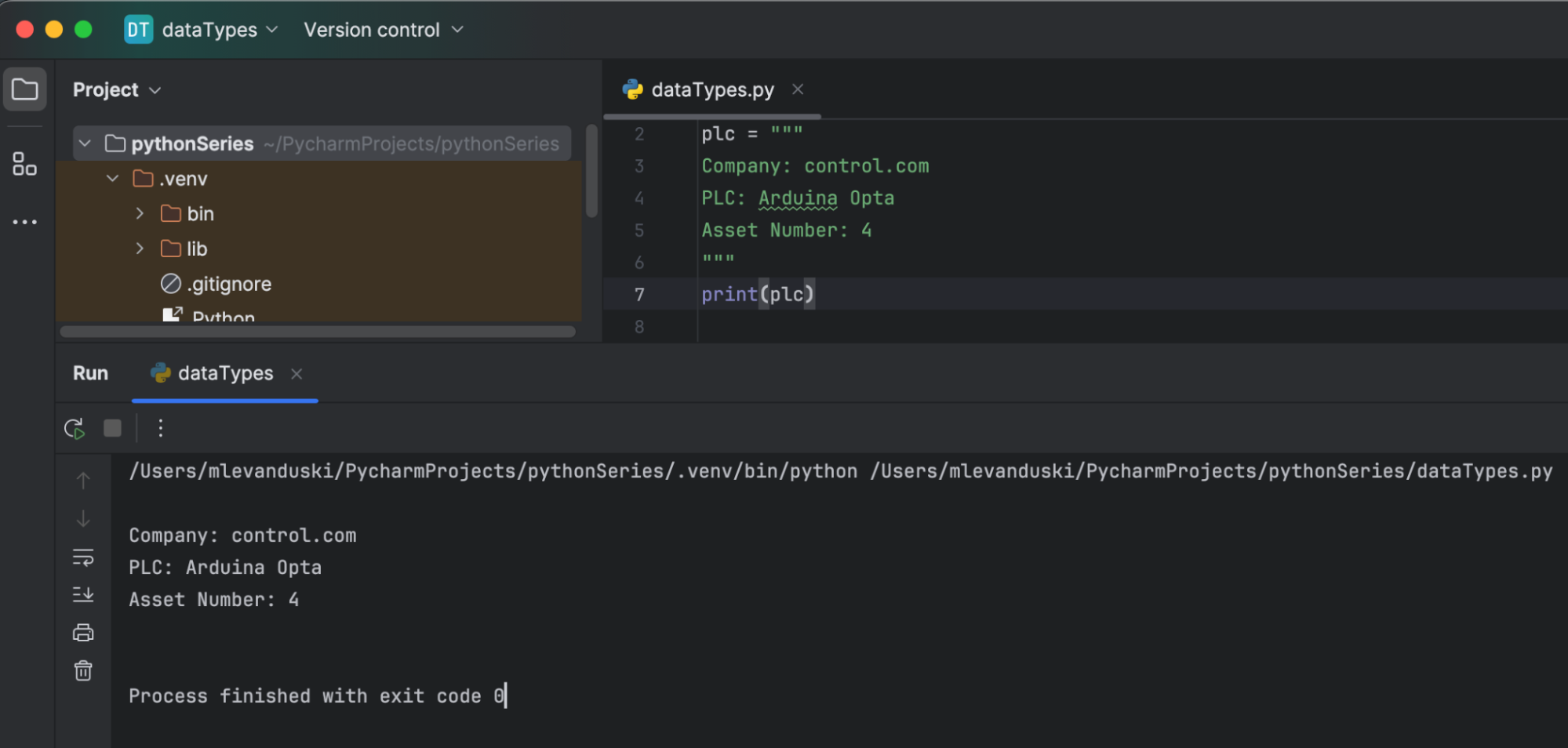This screenshot has width=1568, height=748.
Task: Open the Structure tool window icon
Action: click(25, 164)
